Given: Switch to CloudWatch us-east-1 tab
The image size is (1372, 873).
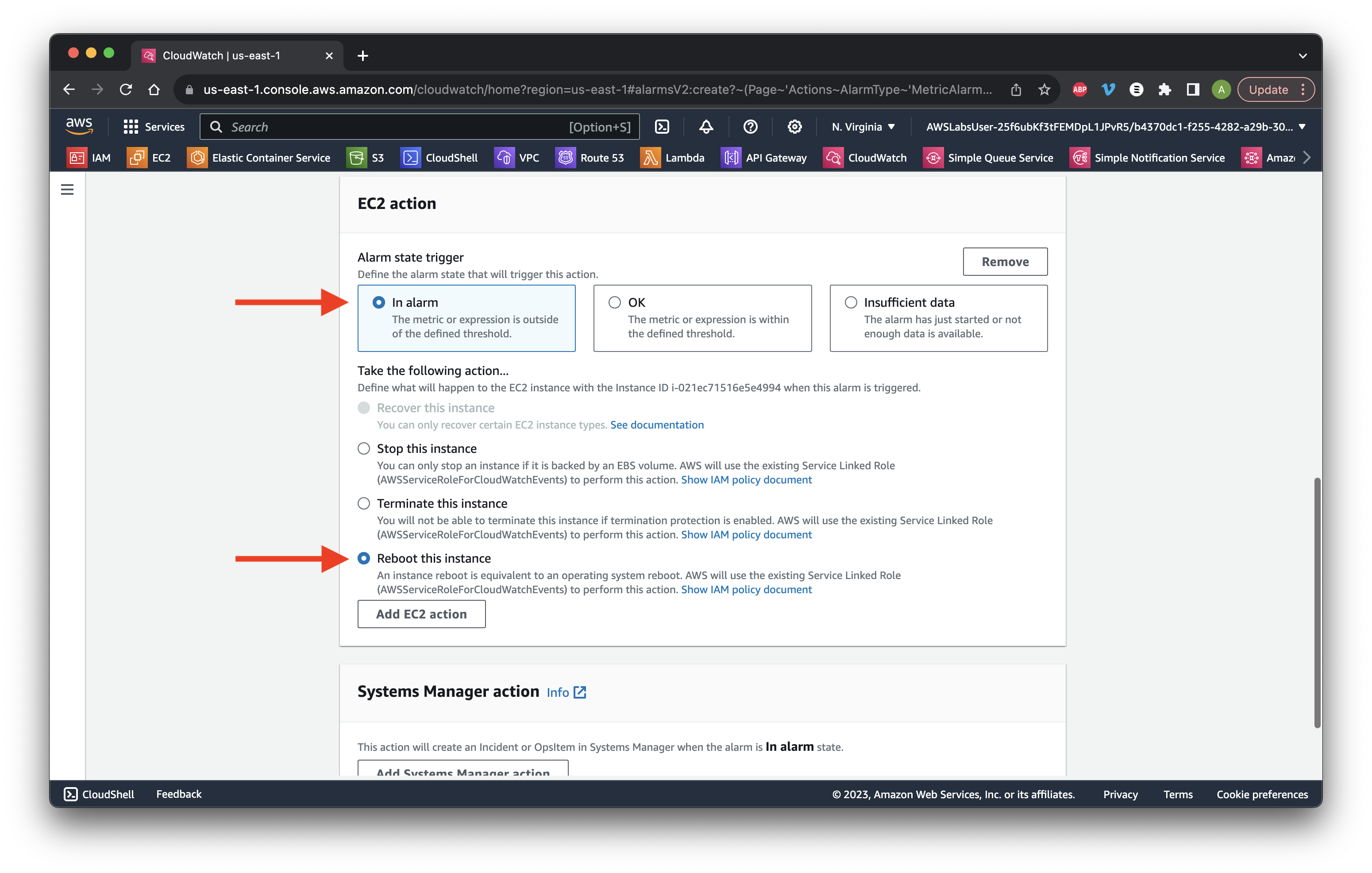Looking at the screenshot, I should (238, 55).
